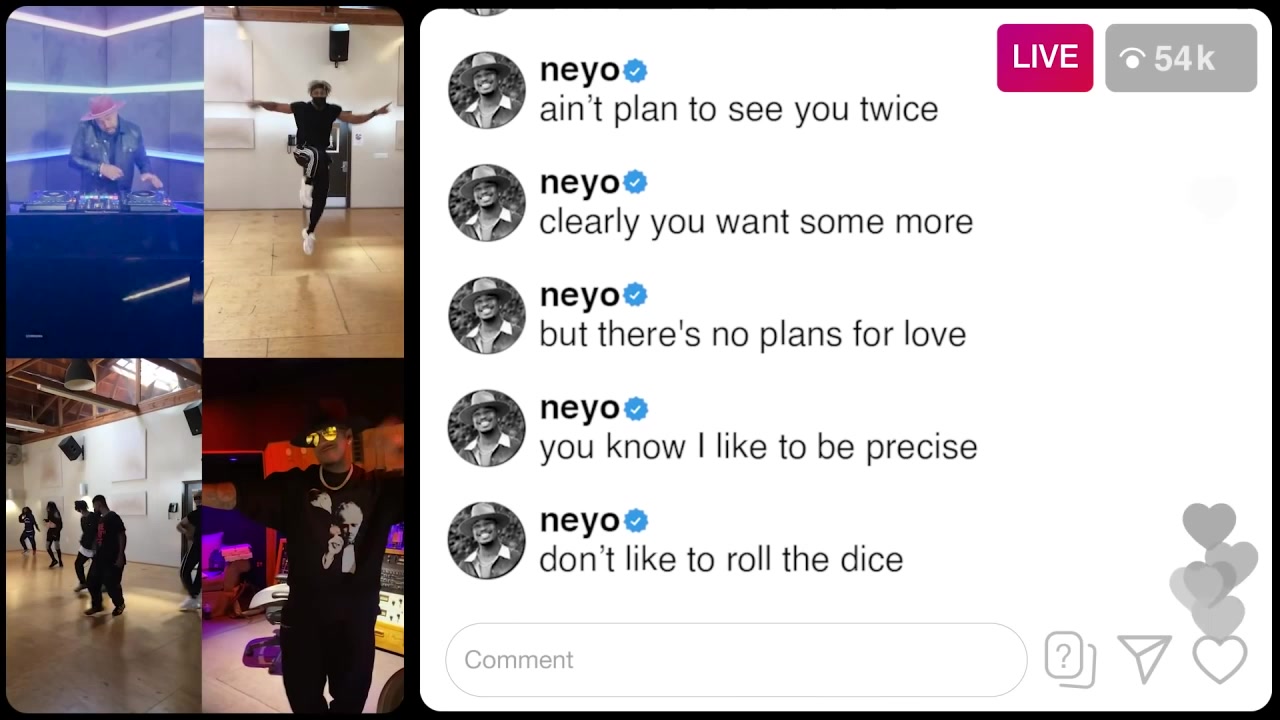Select the DJ booth video tile
Screen dimensions: 1280x720
(104, 182)
